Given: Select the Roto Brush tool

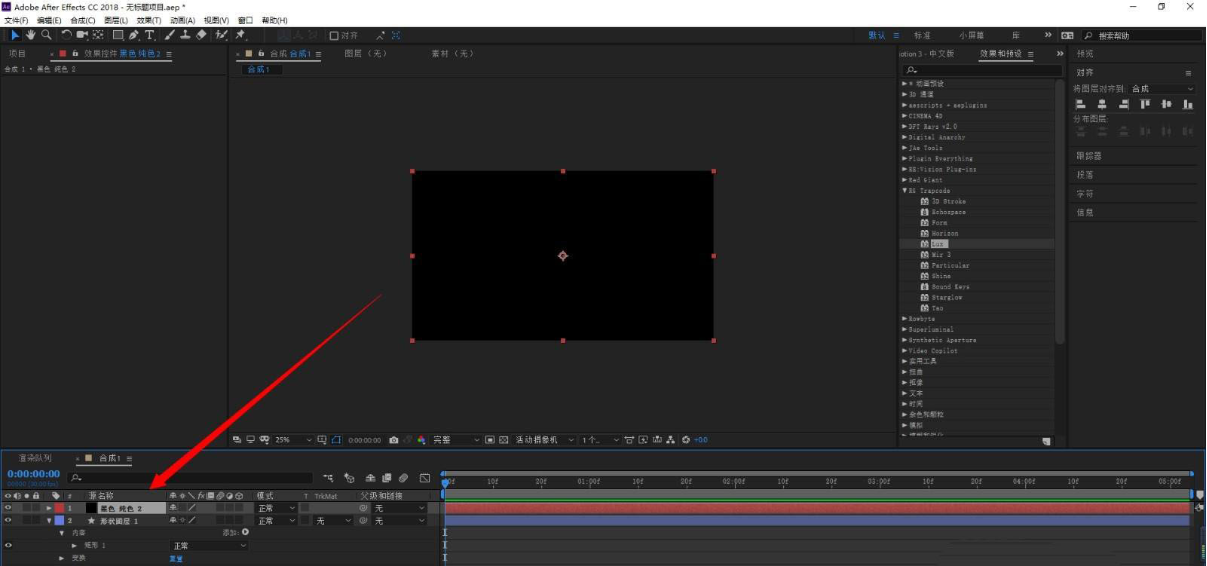Looking at the screenshot, I should tap(222, 35).
